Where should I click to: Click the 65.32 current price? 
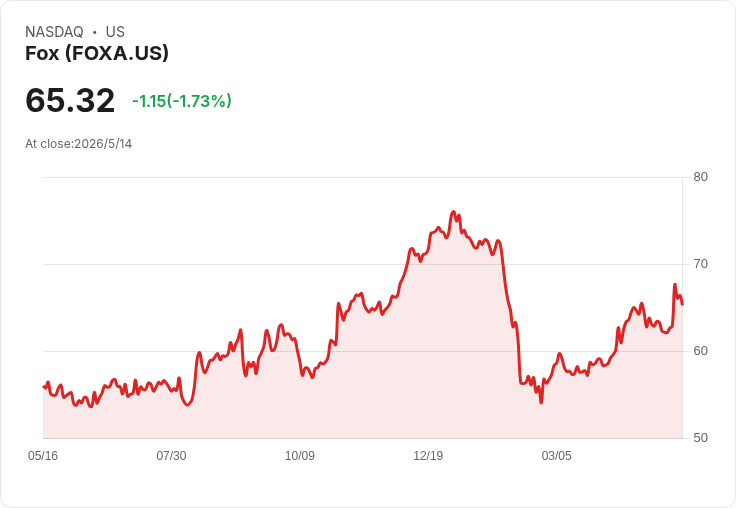coord(70,100)
